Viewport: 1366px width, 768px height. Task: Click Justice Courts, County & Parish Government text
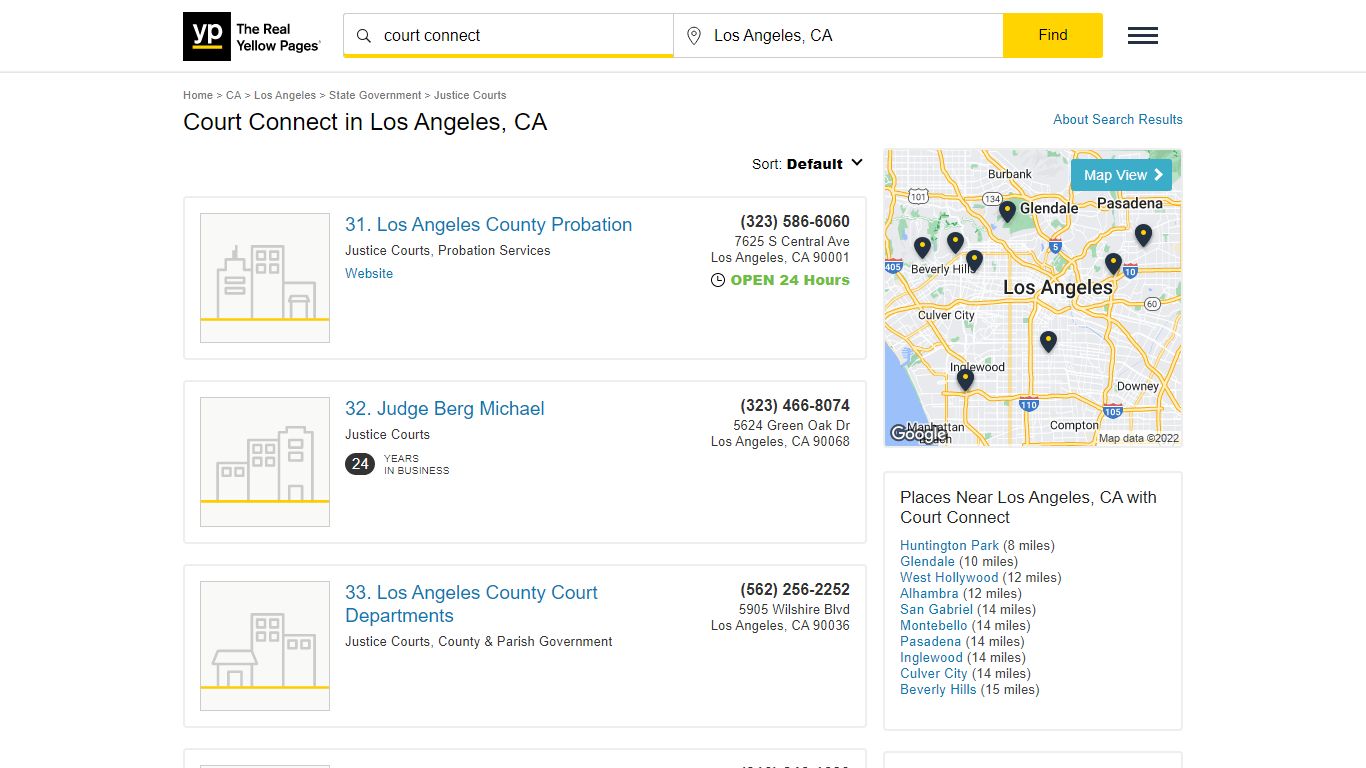479,641
